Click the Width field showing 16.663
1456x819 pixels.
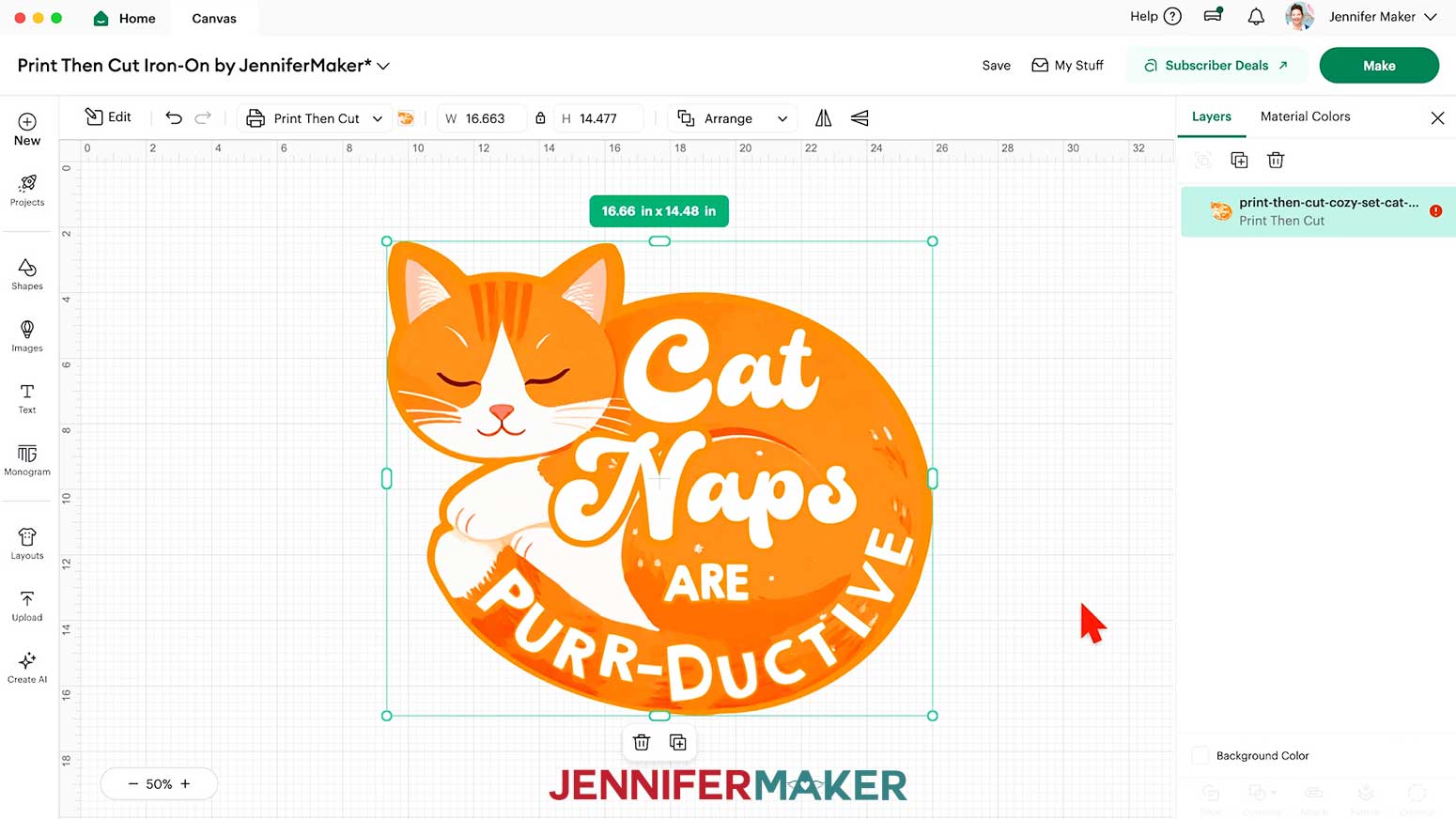pos(482,118)
